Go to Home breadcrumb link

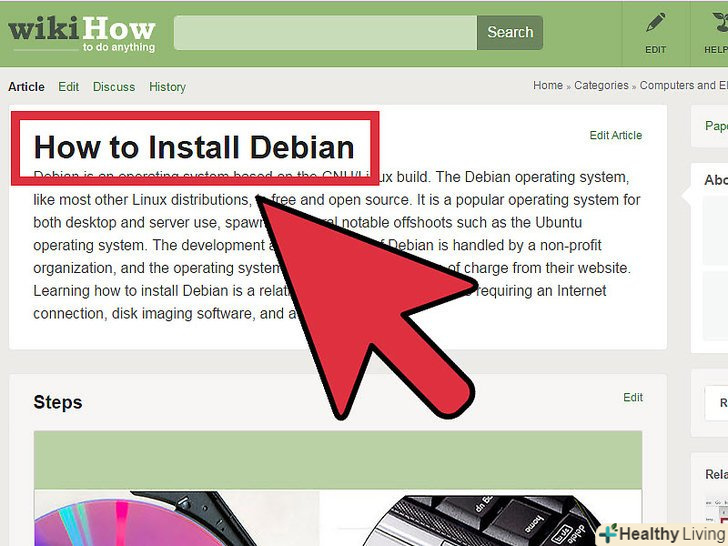[547, 85]
